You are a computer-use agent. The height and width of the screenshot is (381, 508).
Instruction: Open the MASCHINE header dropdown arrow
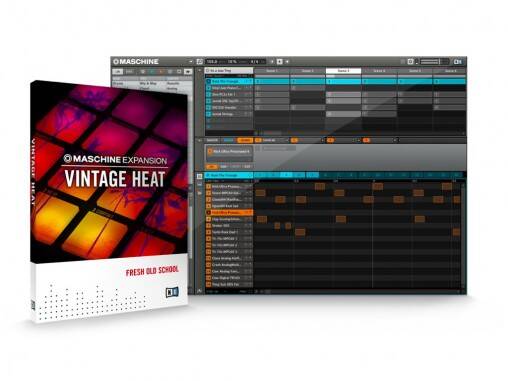click(x=191, y=62)
